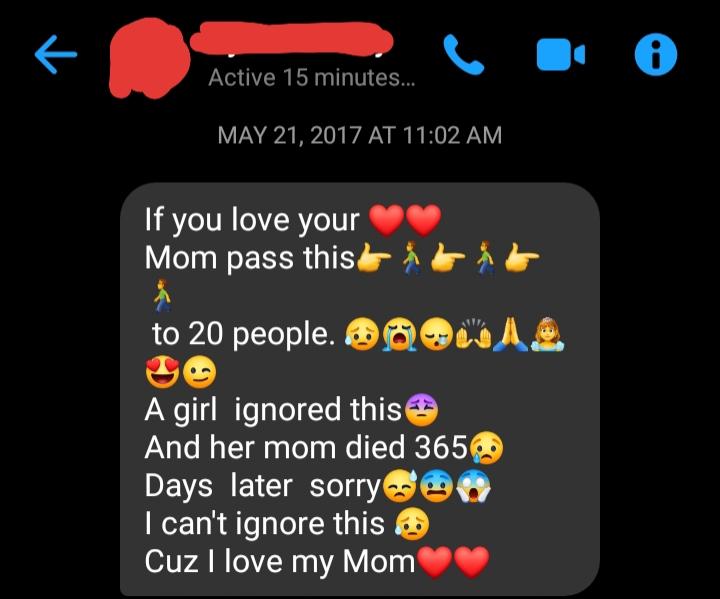720x599 pixels.
Task: Tap the two red hearts after 'love your'
Action: coord(405,220)
